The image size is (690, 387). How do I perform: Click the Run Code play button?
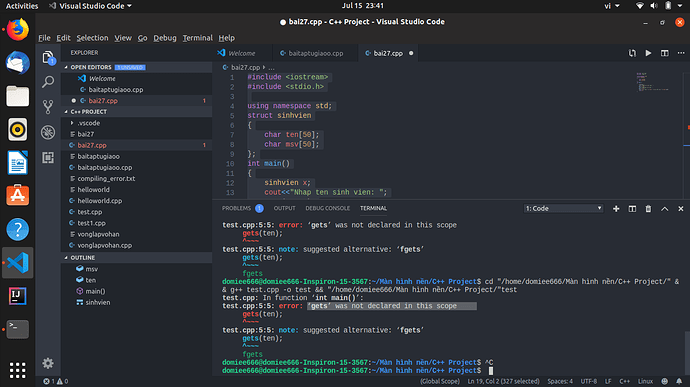648,53
